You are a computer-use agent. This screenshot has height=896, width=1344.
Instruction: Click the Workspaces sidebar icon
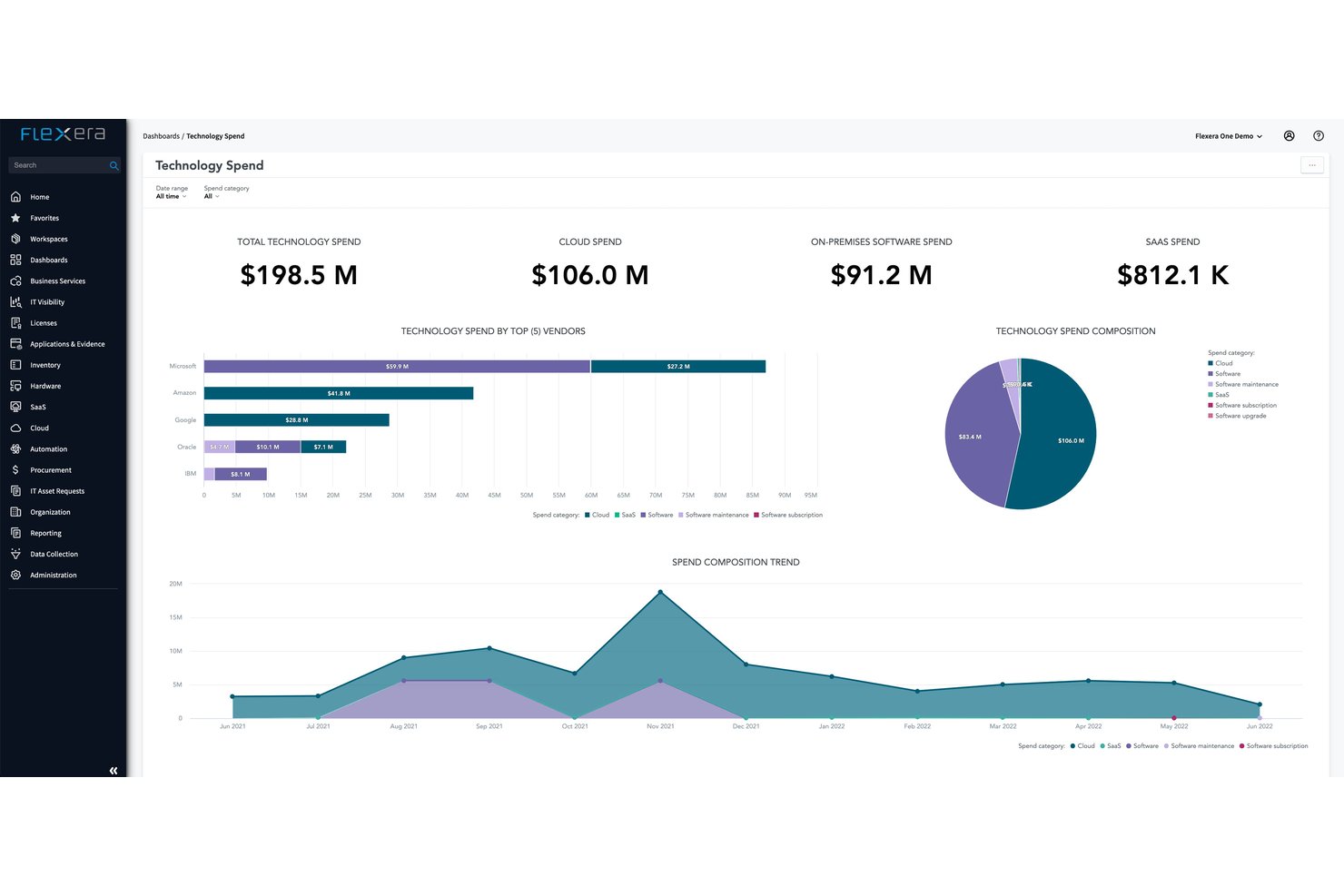coord(15,239)
